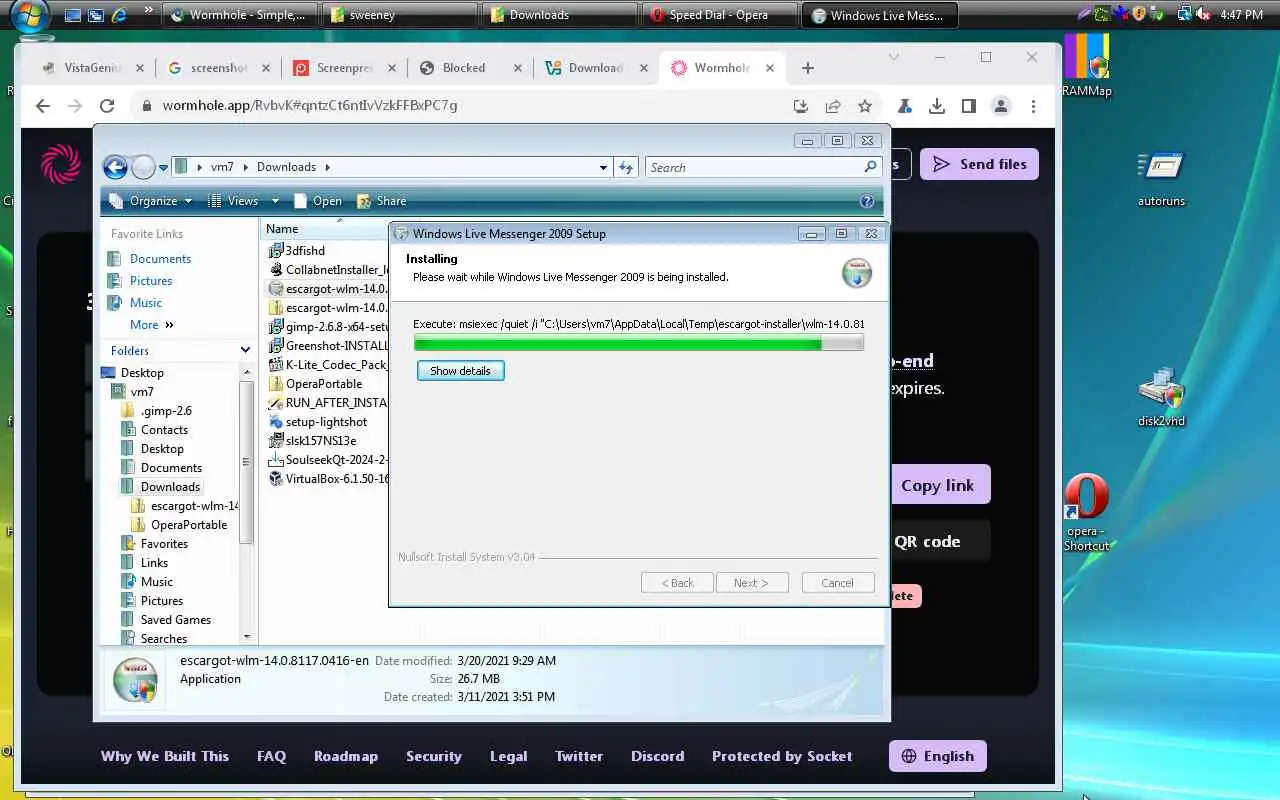Click the magnifier icon in Explorer search
The height and width of the screenshot is (800, 1280).
[x=870, y=167]
